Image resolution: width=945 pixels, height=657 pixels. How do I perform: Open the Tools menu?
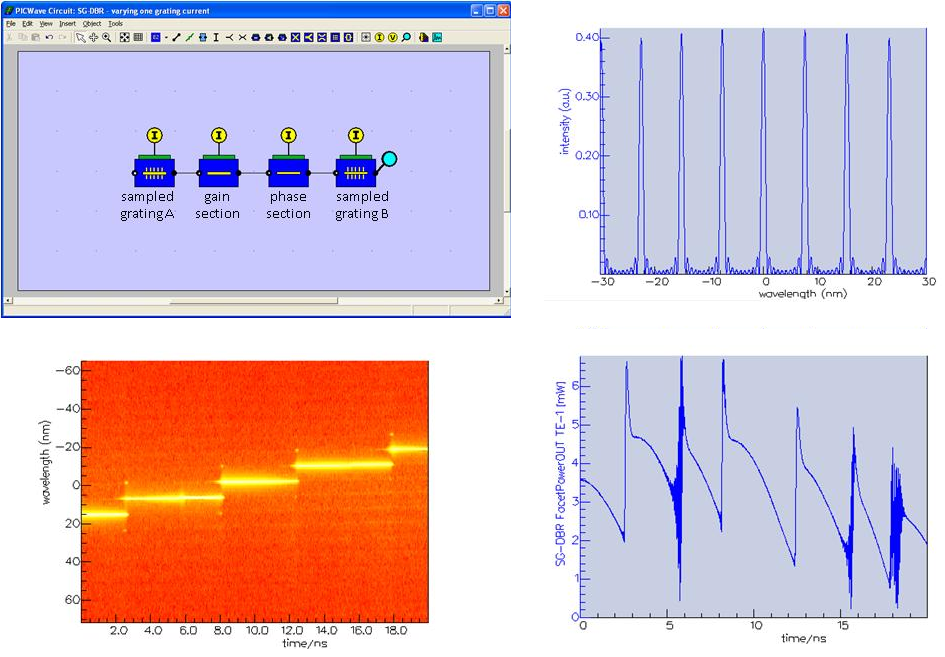coord(115,24)
